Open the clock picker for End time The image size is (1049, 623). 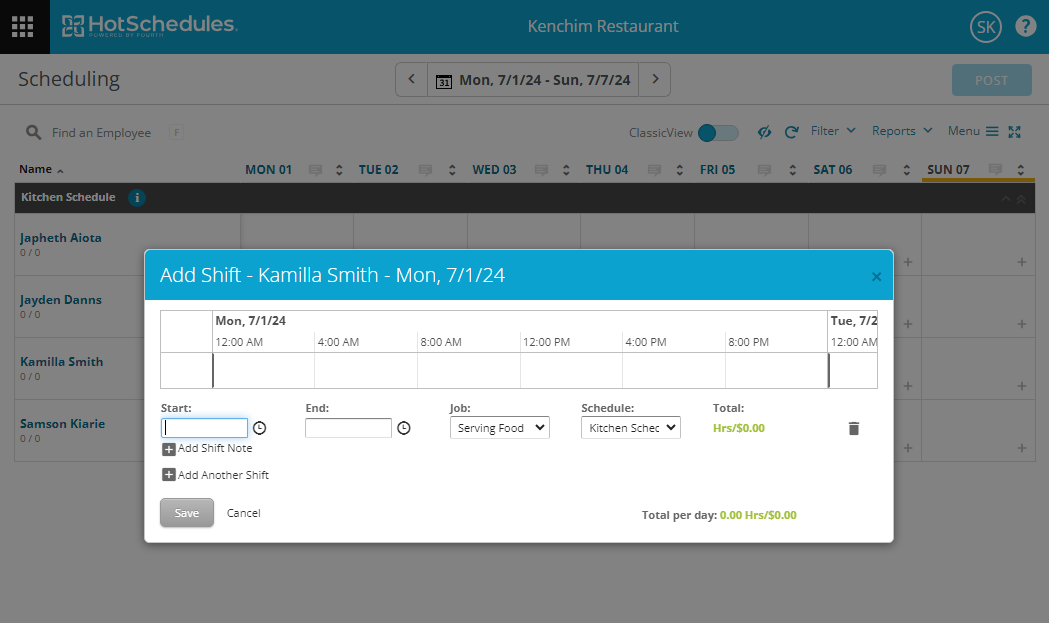point(403,427)
